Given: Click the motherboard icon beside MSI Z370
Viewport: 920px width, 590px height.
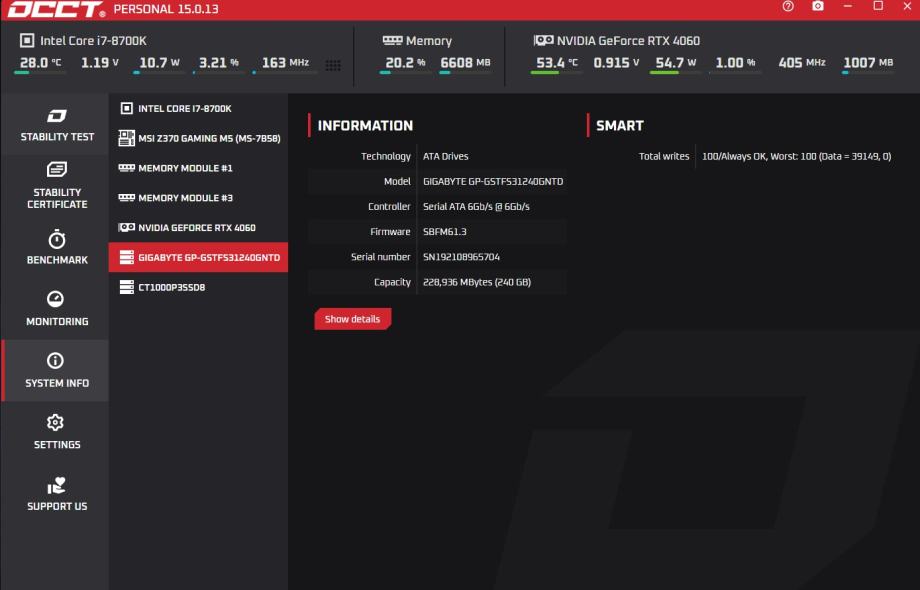Looking at the screenshot, I should pos(126,138).
